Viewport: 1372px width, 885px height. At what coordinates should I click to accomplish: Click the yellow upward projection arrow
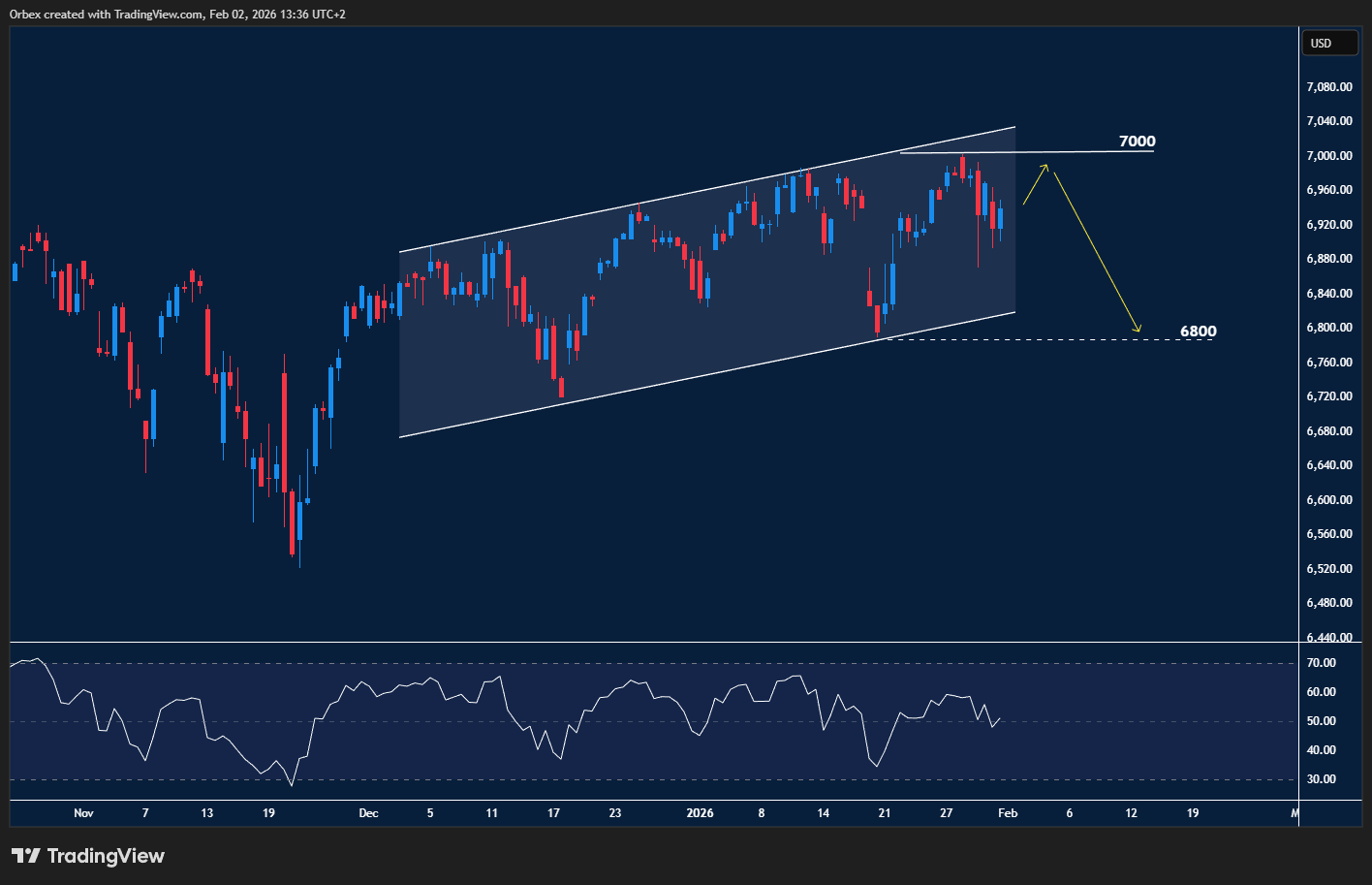tap(1035, 184)
